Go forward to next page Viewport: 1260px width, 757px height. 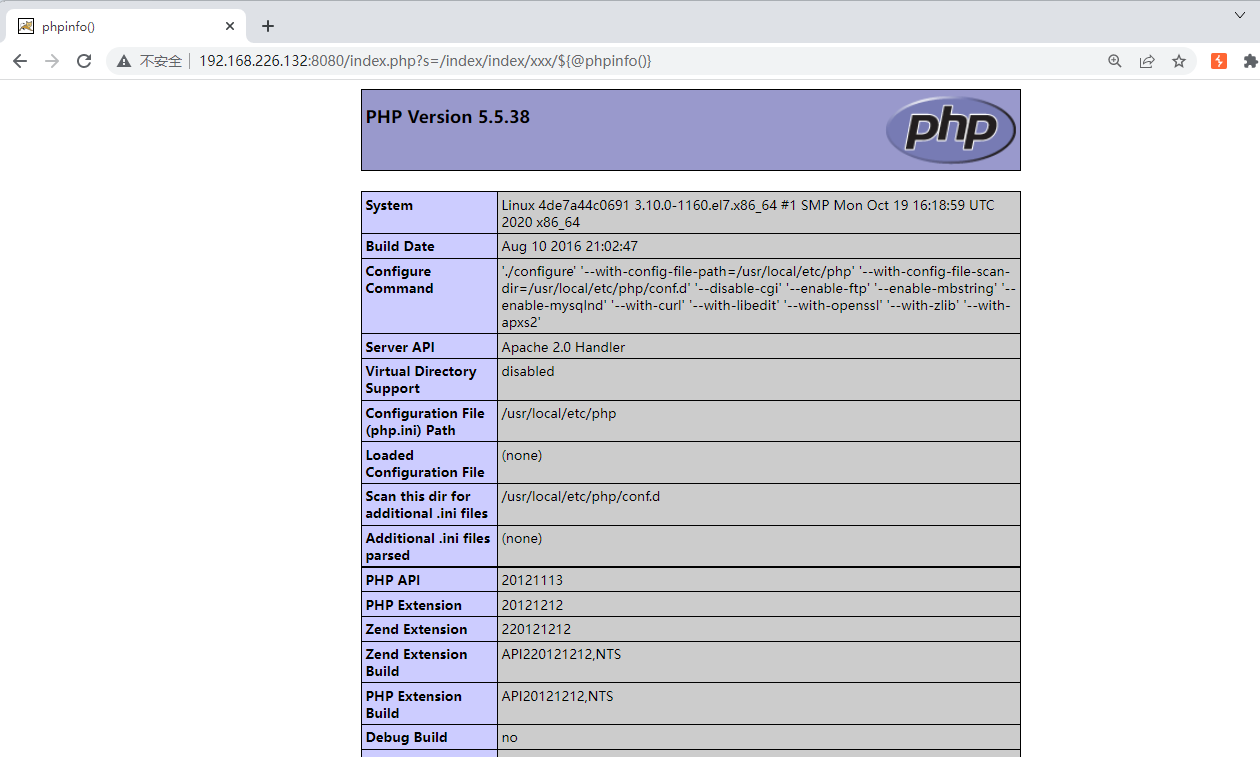[x=52, y=61]
